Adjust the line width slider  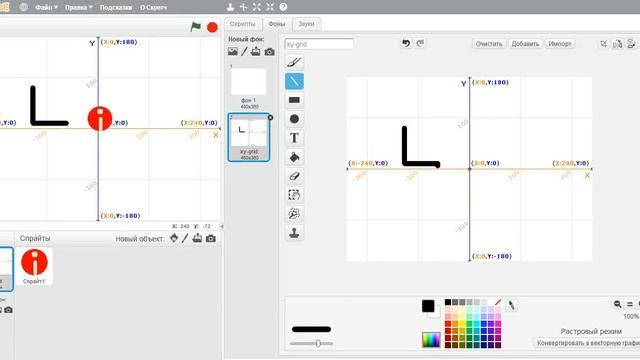tap(318, 344)
